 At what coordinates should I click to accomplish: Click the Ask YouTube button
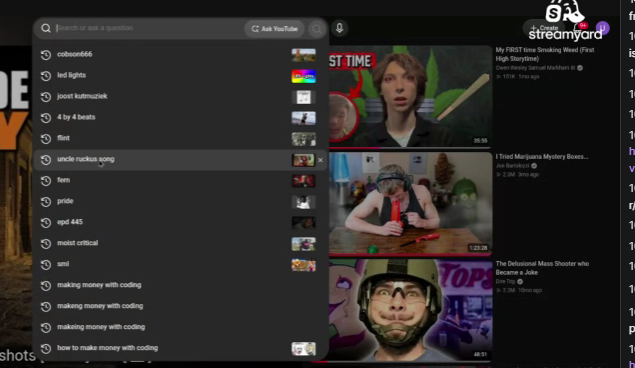pyautogui.click(x=274, y=29)
